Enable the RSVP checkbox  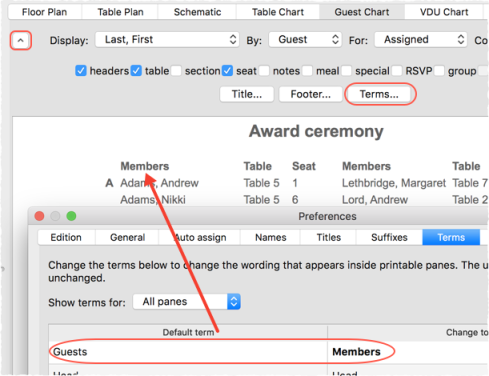tap(397, 71)
